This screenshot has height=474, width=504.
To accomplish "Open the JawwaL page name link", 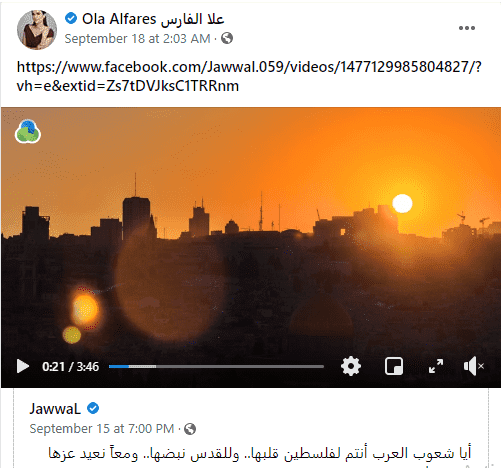I will 55,410.
